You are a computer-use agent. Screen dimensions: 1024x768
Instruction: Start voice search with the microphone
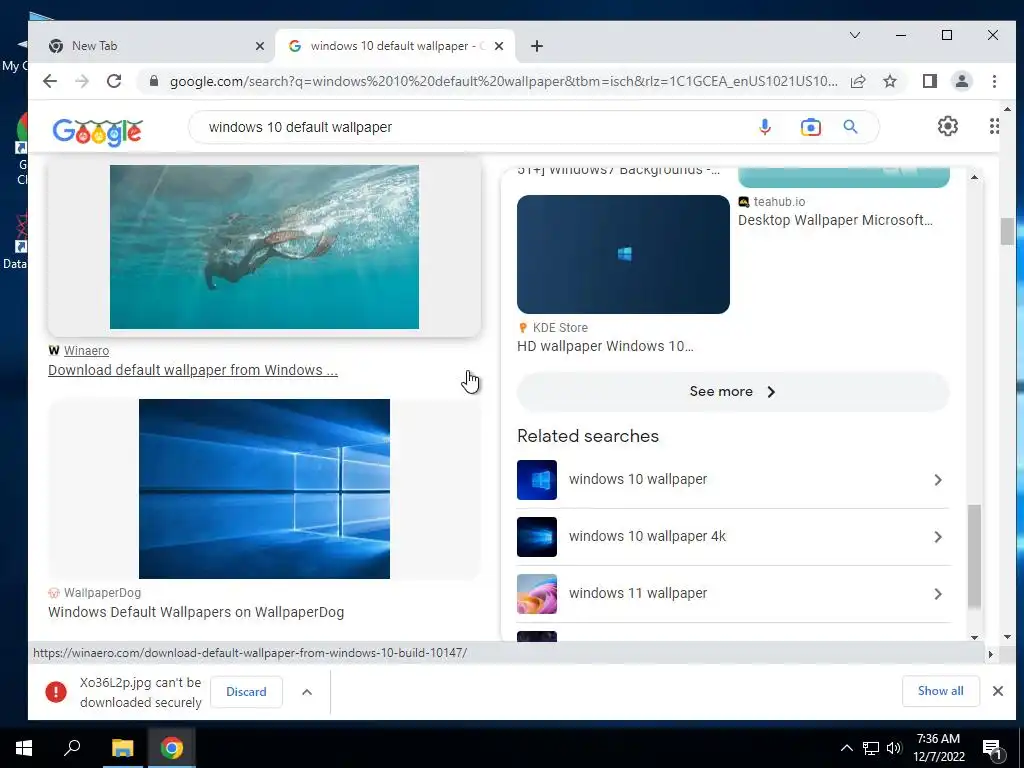click(x=765, y=127)
